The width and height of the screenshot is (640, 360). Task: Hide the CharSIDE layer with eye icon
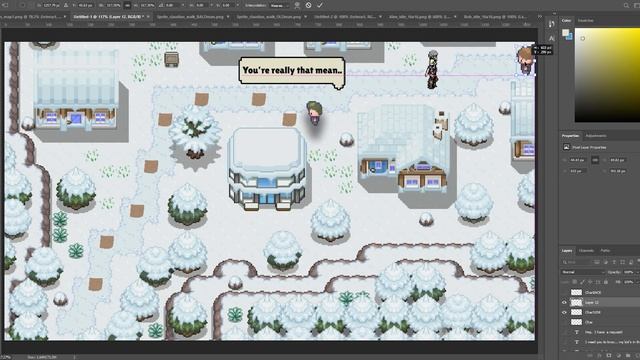coord(564,312)
